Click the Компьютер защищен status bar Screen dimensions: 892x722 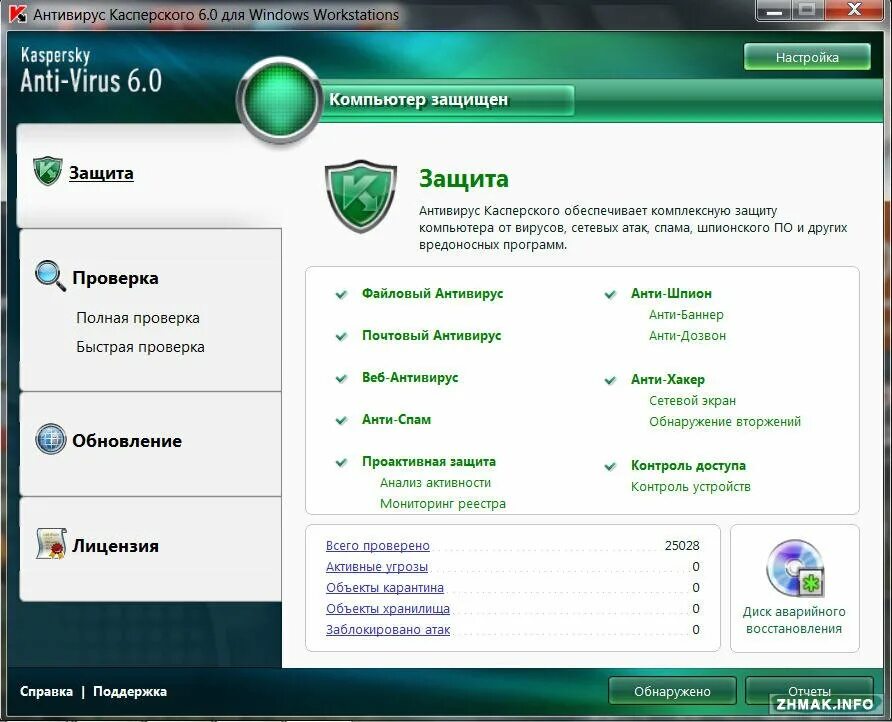point(448,100)
